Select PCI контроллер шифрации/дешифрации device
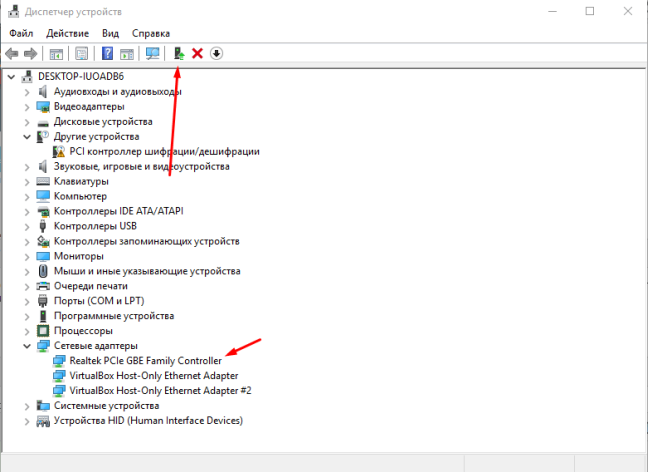 [x=164, y=152]
